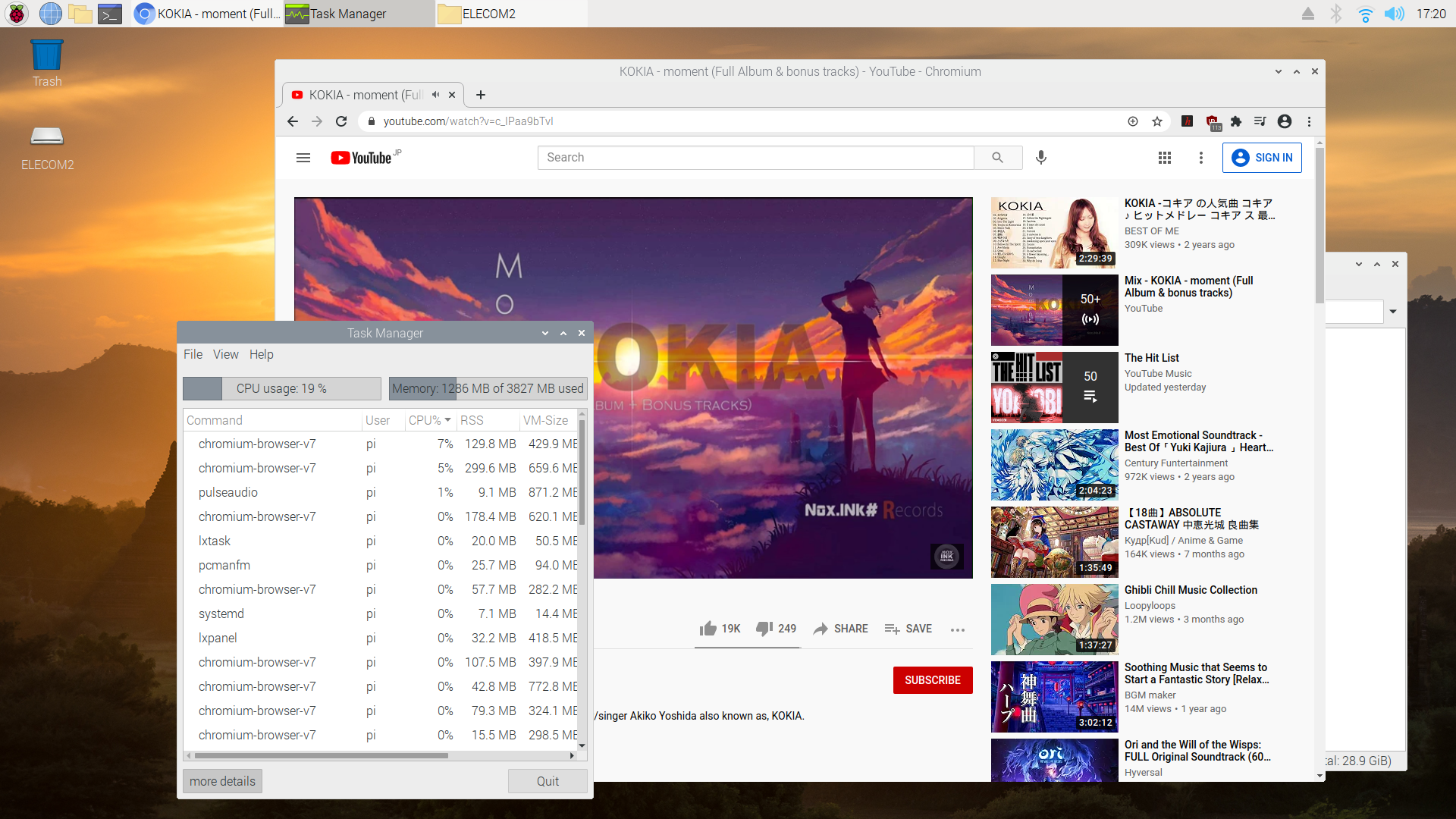Open the YouTube apps grid icon
Viewport: 1456px width, 819px height.
click(1165, 158)
